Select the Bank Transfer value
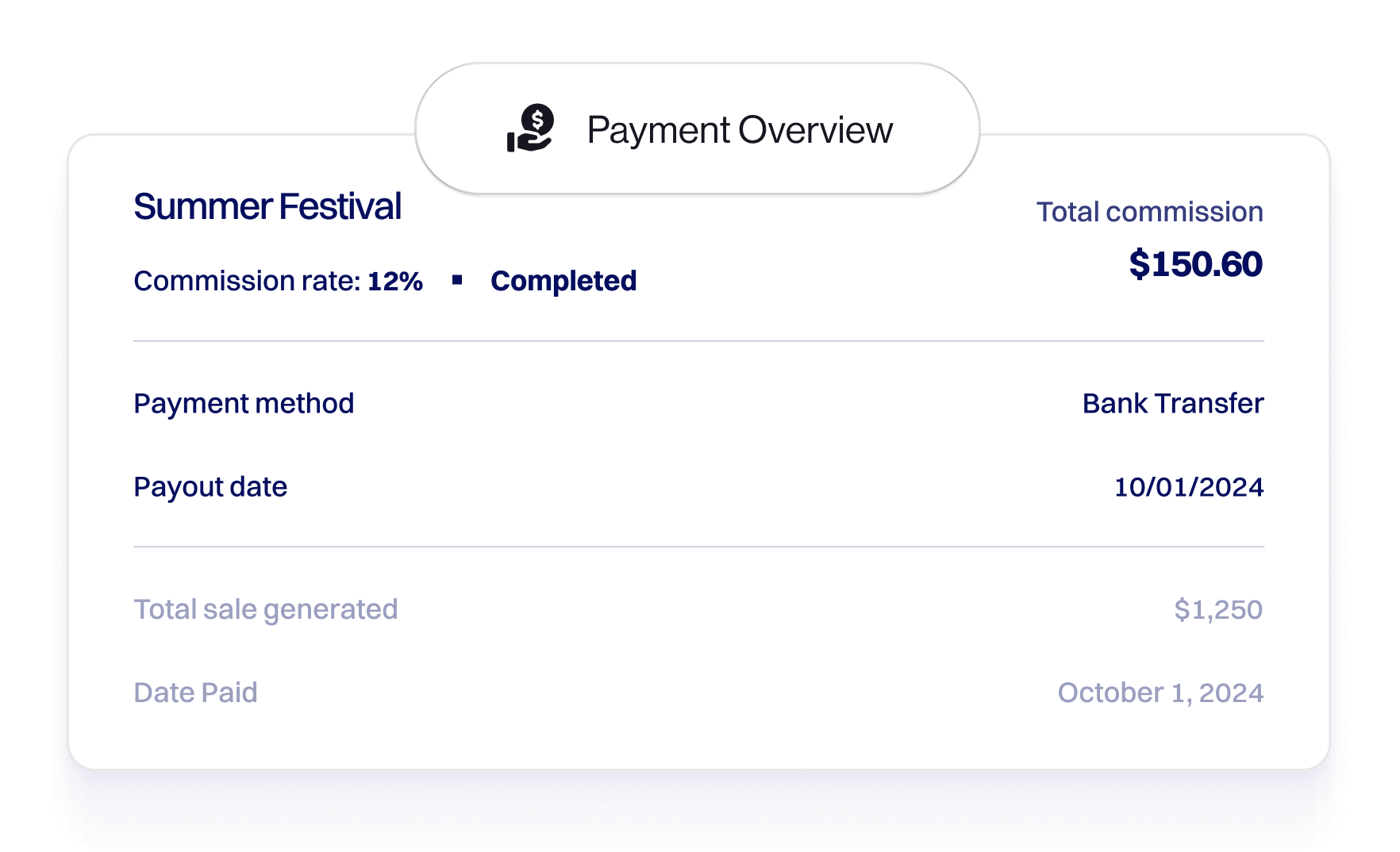The height and width of the screenshot is (852, 1400). (1172, 404)
